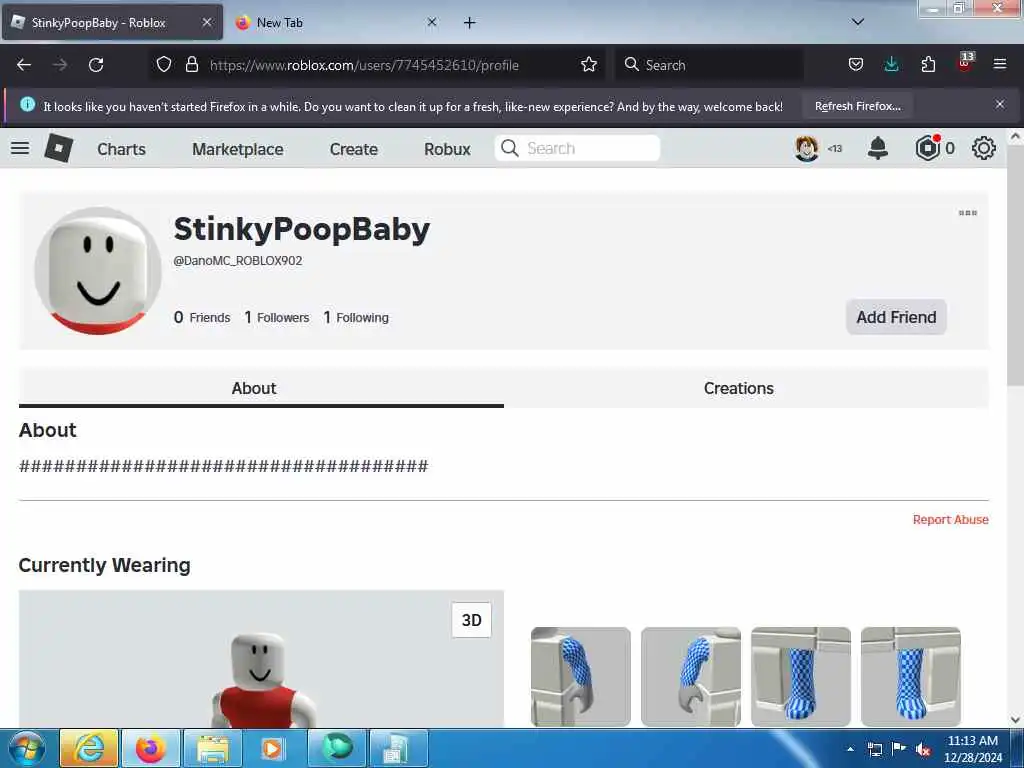Open Windows Media Player from the taskbar
Screen dimensions: 1024x768
[x=274, y=748]
